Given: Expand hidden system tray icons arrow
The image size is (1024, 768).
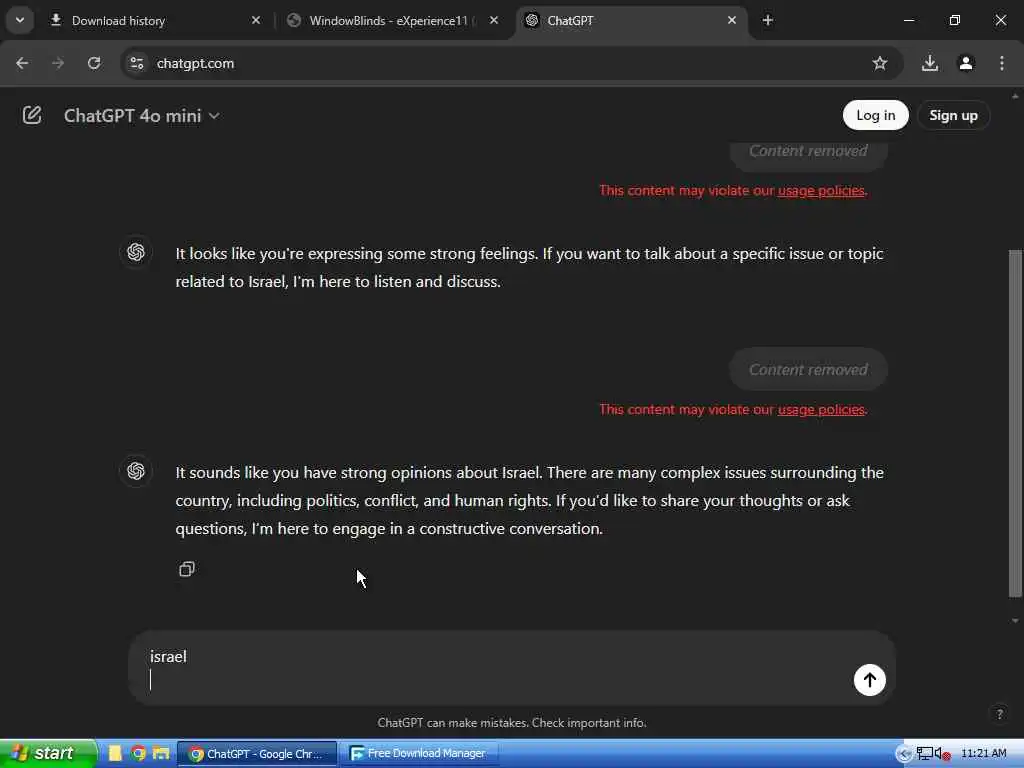Looking at the screenshot, I should click(x=903, y=754).
